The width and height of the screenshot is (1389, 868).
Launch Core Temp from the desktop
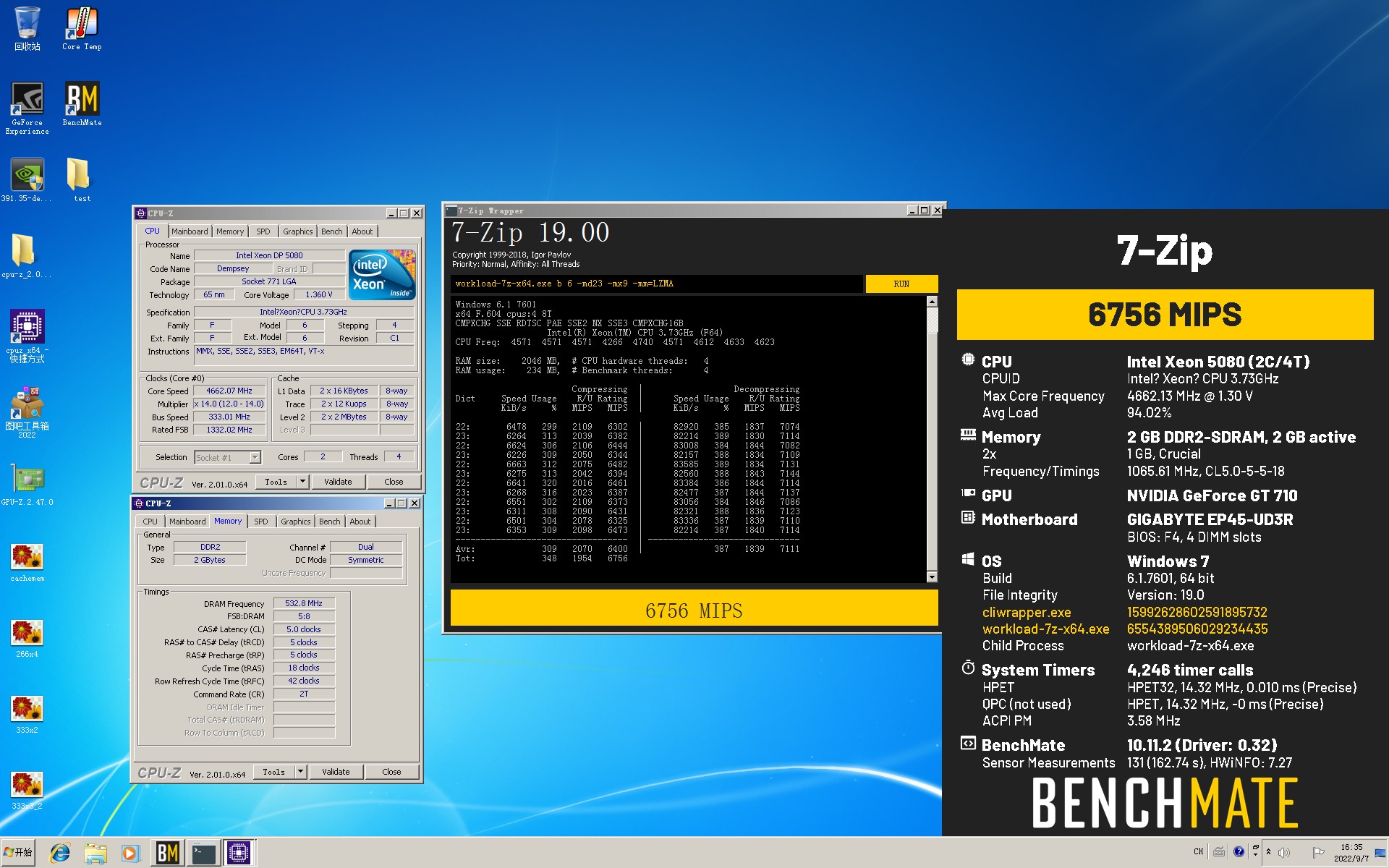point(82,29)
